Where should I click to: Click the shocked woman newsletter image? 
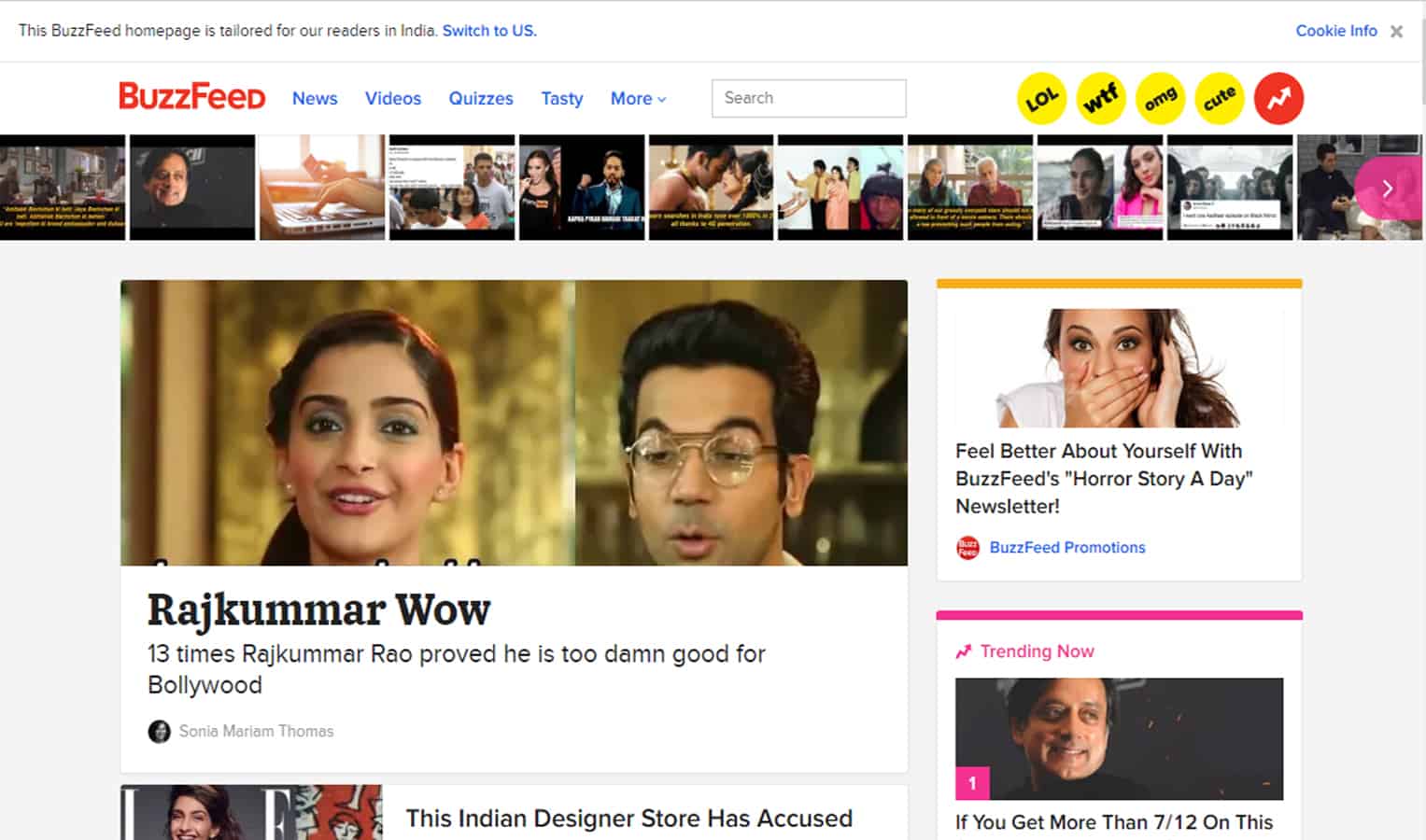pos(1119,368)
